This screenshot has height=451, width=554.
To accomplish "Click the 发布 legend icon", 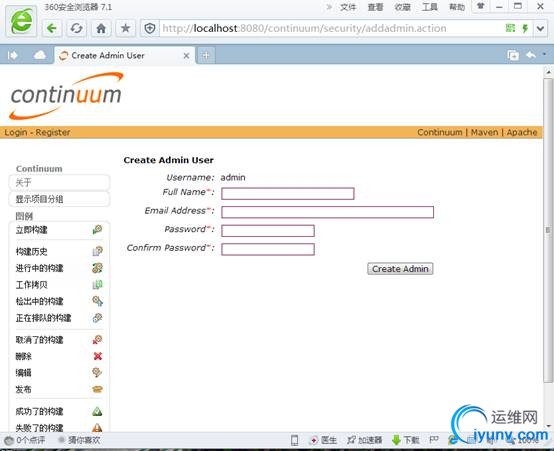I will click(97, 389).
